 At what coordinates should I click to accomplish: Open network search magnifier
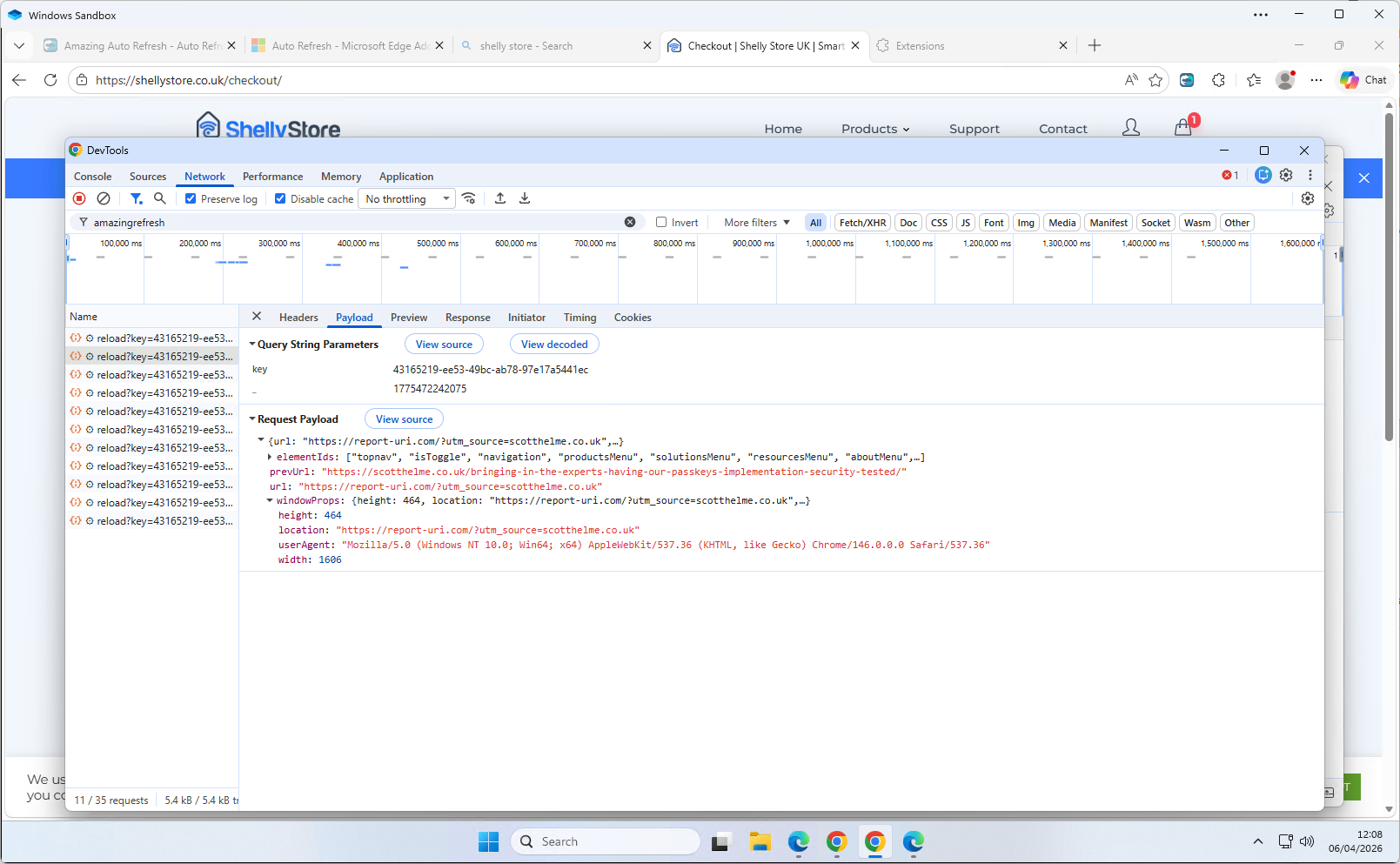tap(160, 198)
